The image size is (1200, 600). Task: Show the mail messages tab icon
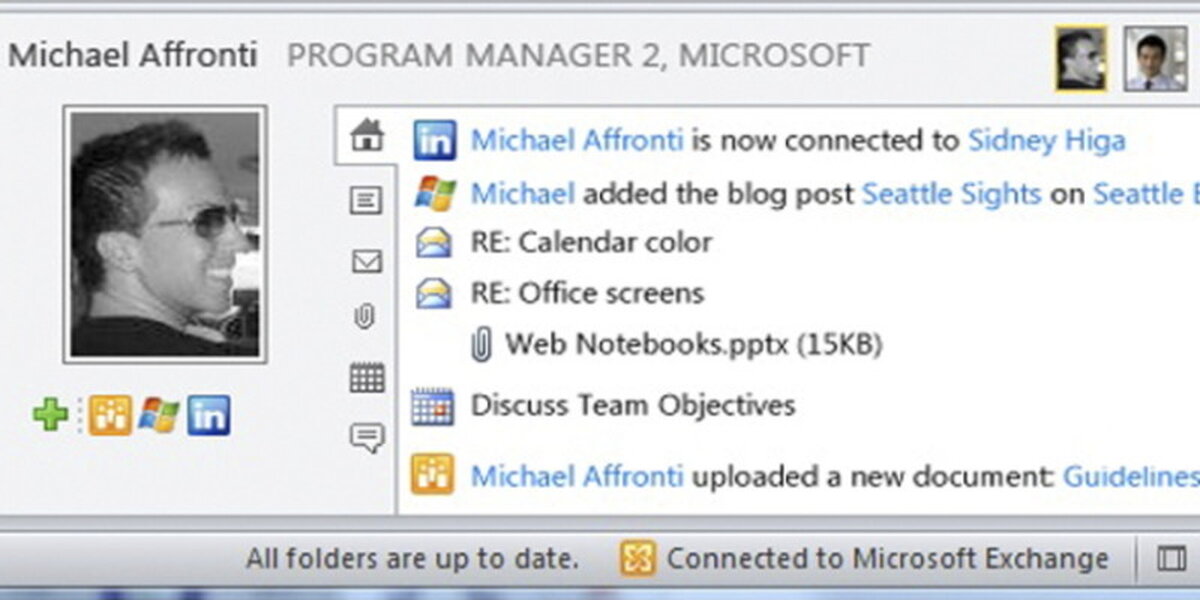point(367,262)
